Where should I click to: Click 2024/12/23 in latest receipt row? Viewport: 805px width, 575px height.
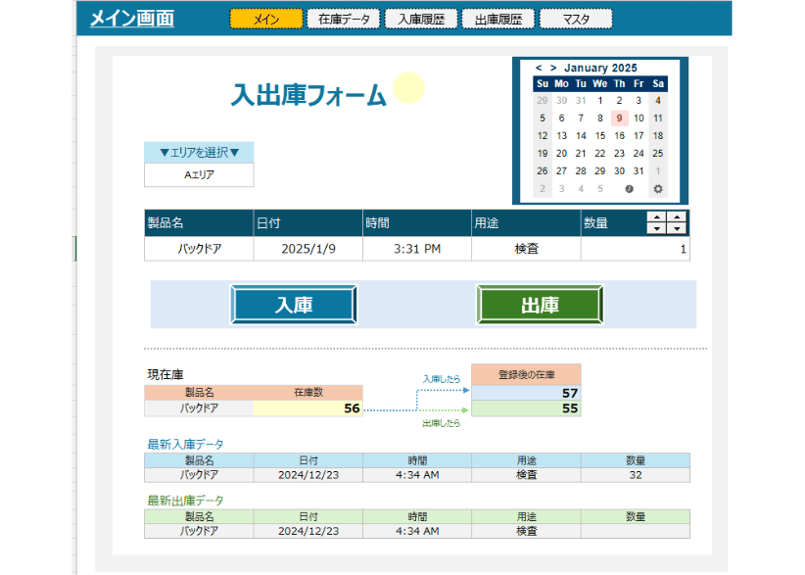click(308, 475)
